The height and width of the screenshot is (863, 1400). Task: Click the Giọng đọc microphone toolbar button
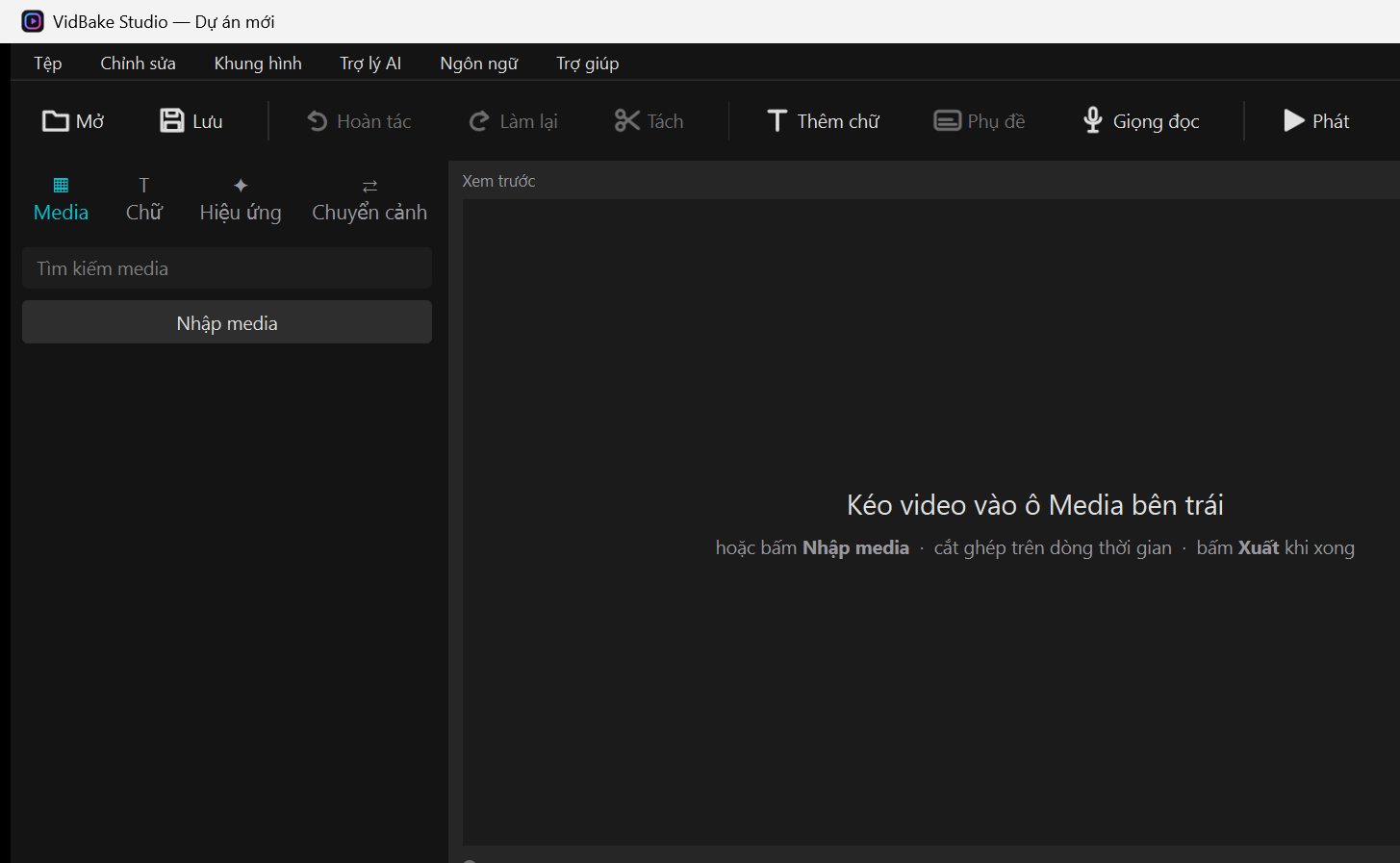tap(1141, 121)
